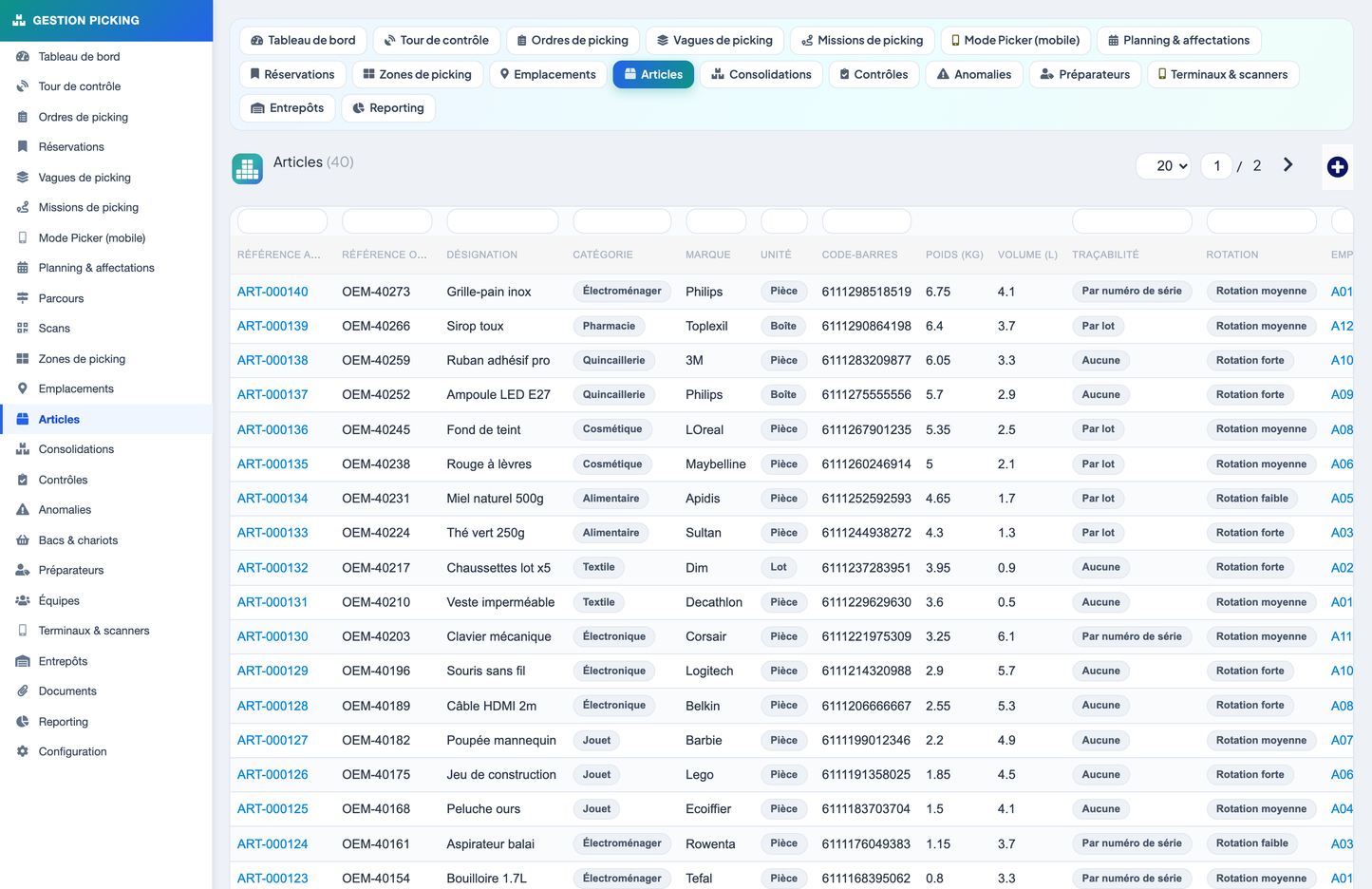
Task: Click the Traçabilité filter input field
Action: (x=1132, y=221)
